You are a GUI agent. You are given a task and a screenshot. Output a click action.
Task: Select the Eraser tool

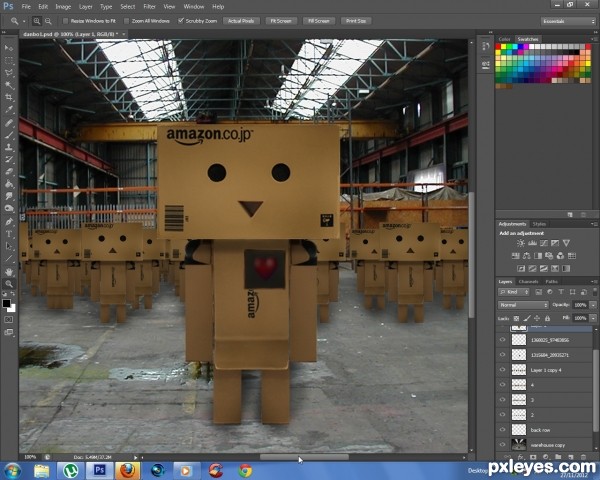pos(8,171)
